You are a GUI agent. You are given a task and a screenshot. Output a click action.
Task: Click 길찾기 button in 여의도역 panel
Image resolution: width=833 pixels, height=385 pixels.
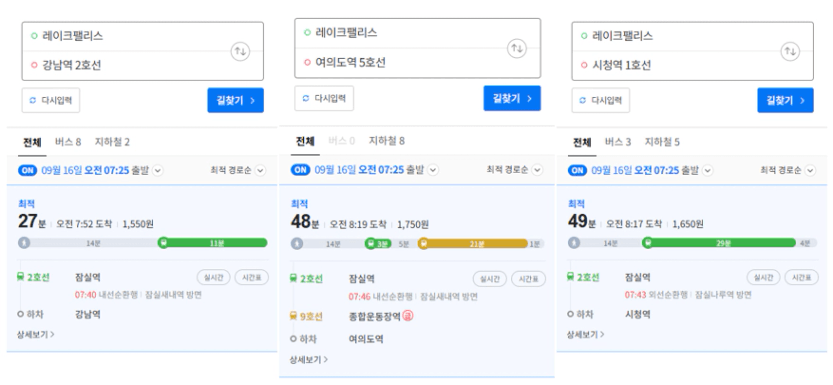point(512,98)
